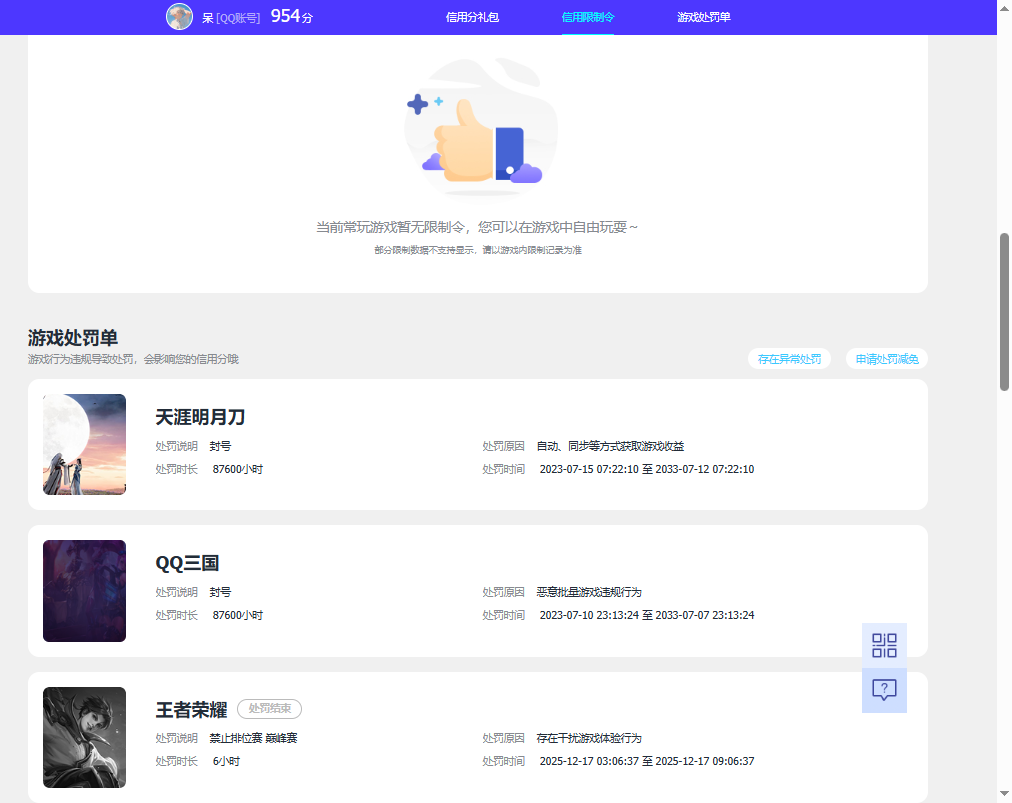Click the 天涯明月刀 game title
Image resolution: width=1012 pixels, height=803 pixels.
(x=200, y=417)
